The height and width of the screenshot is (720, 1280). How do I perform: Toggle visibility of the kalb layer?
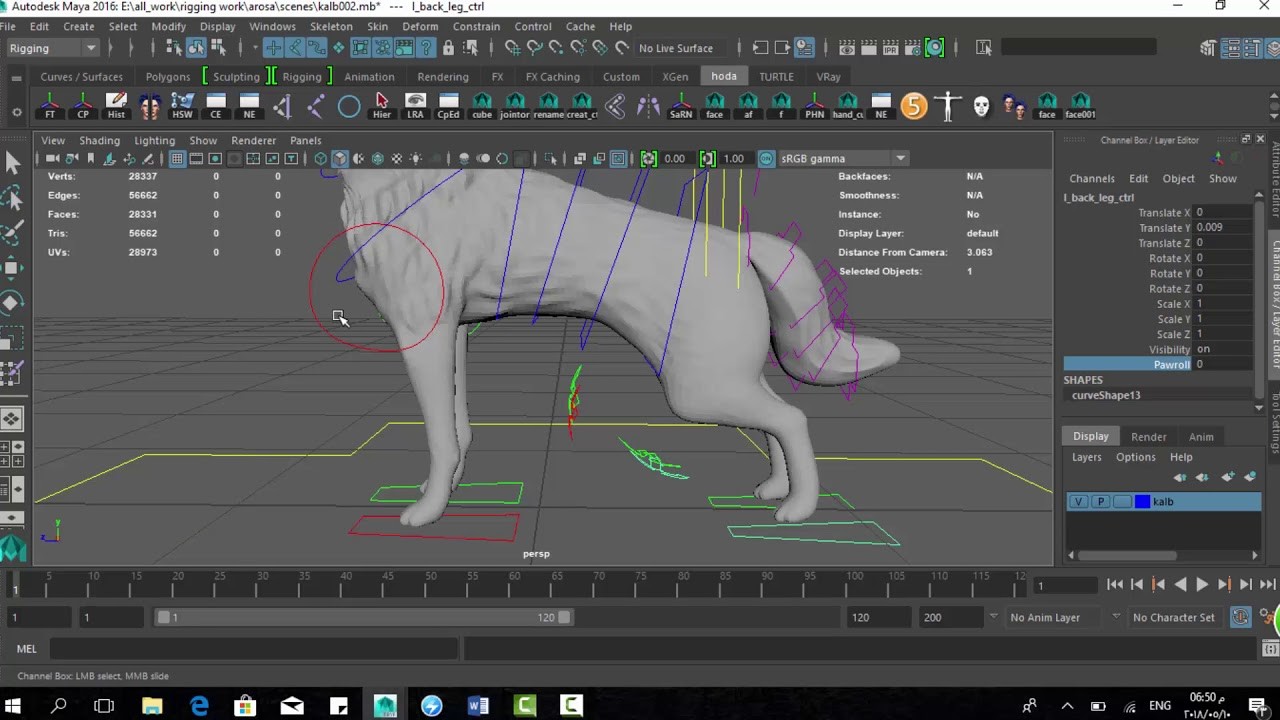click(1078, 501)
